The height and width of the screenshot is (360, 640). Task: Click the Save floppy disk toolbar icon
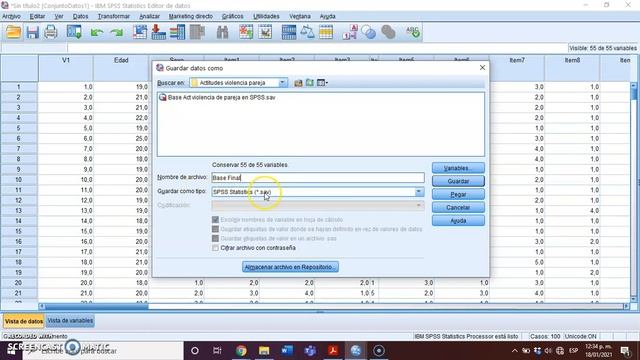point(32,32)
